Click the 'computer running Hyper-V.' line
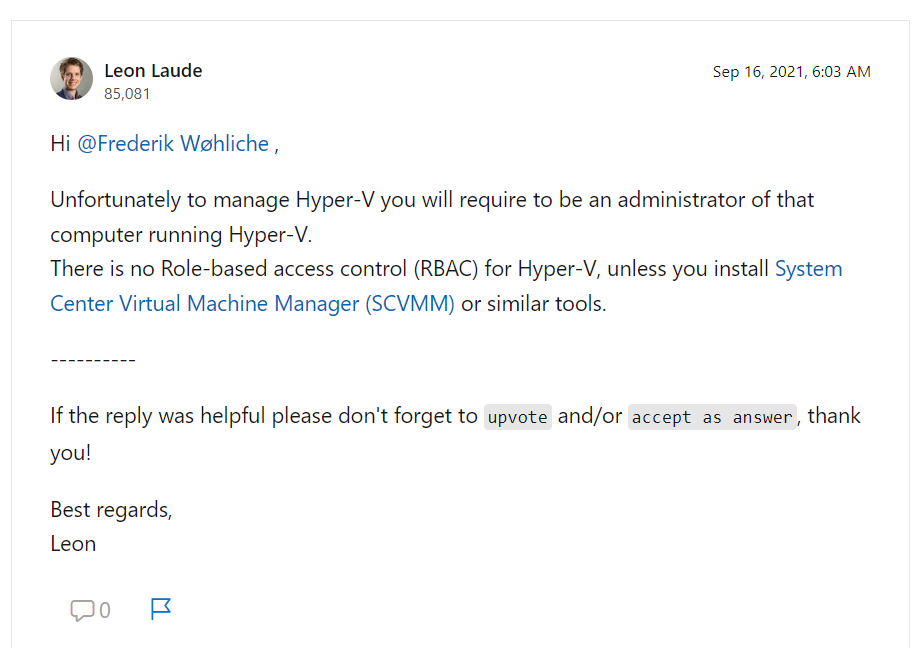Viewport: 916px width, 648px height. click(181, 235)
